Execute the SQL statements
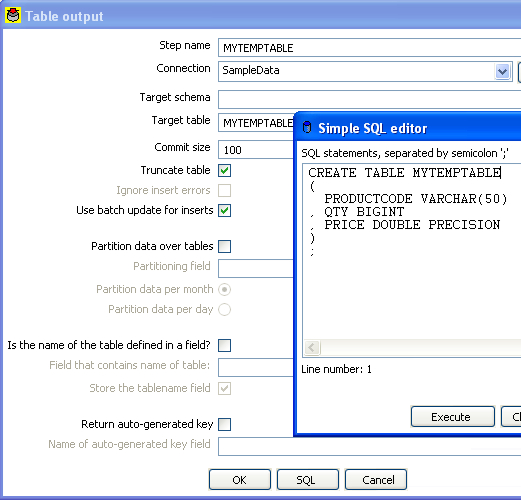The height and width of the screenshot is (500, 521). [x=453, y=417]
